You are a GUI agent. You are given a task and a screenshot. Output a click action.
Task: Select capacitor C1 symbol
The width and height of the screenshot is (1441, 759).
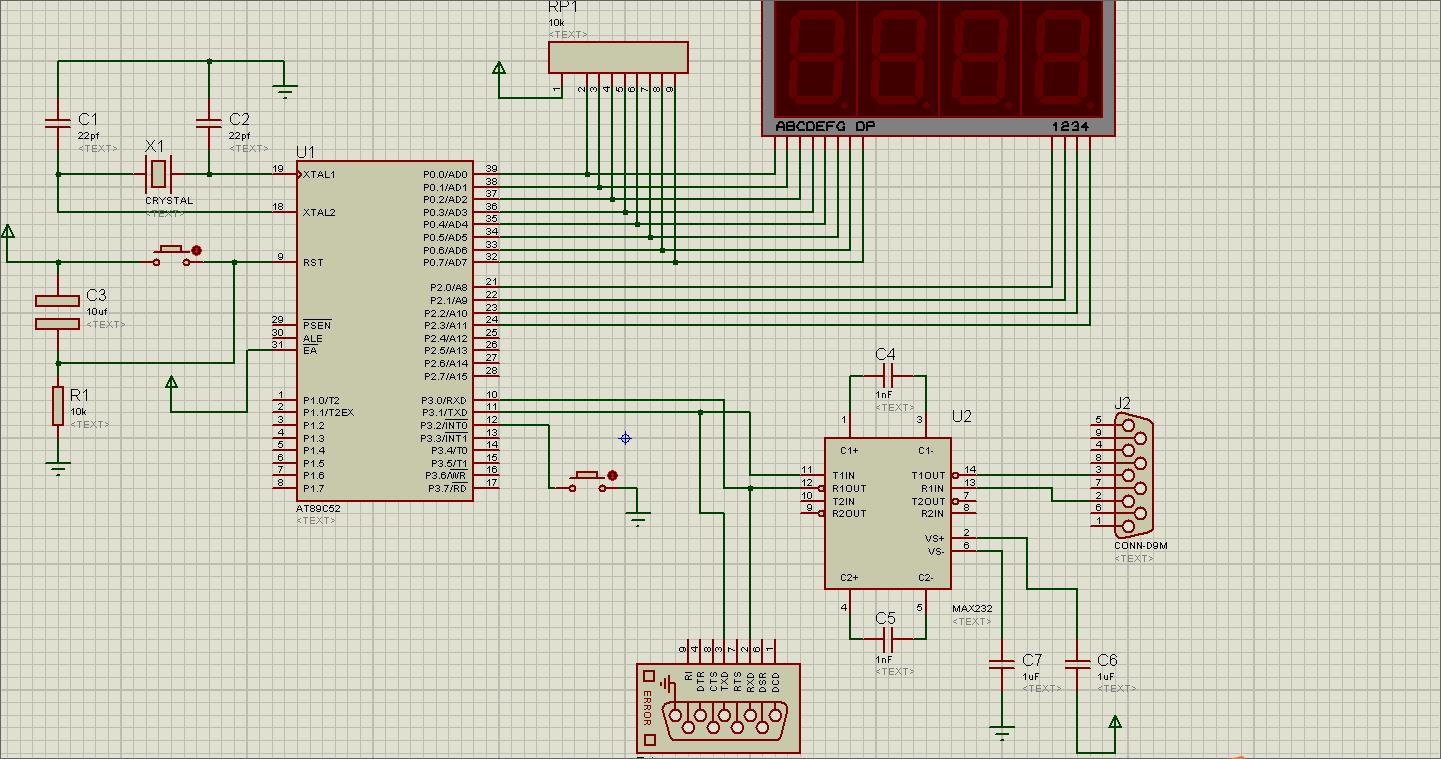58,124
